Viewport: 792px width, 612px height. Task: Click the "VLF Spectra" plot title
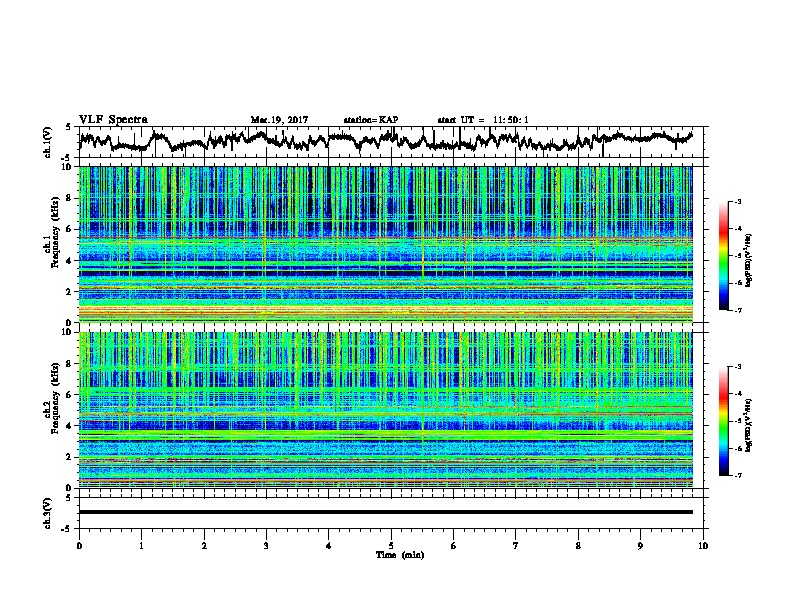pyautogui.click(x=113, y=120)
